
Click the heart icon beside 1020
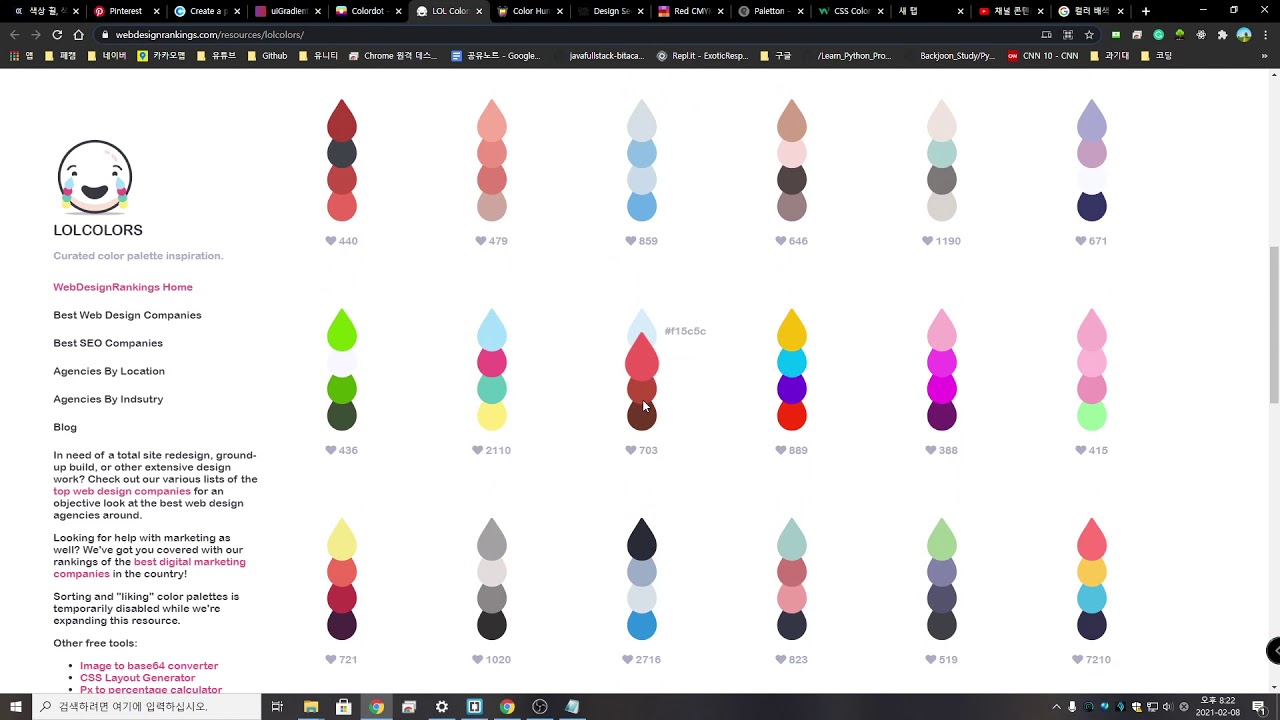[x=478, y=659]
